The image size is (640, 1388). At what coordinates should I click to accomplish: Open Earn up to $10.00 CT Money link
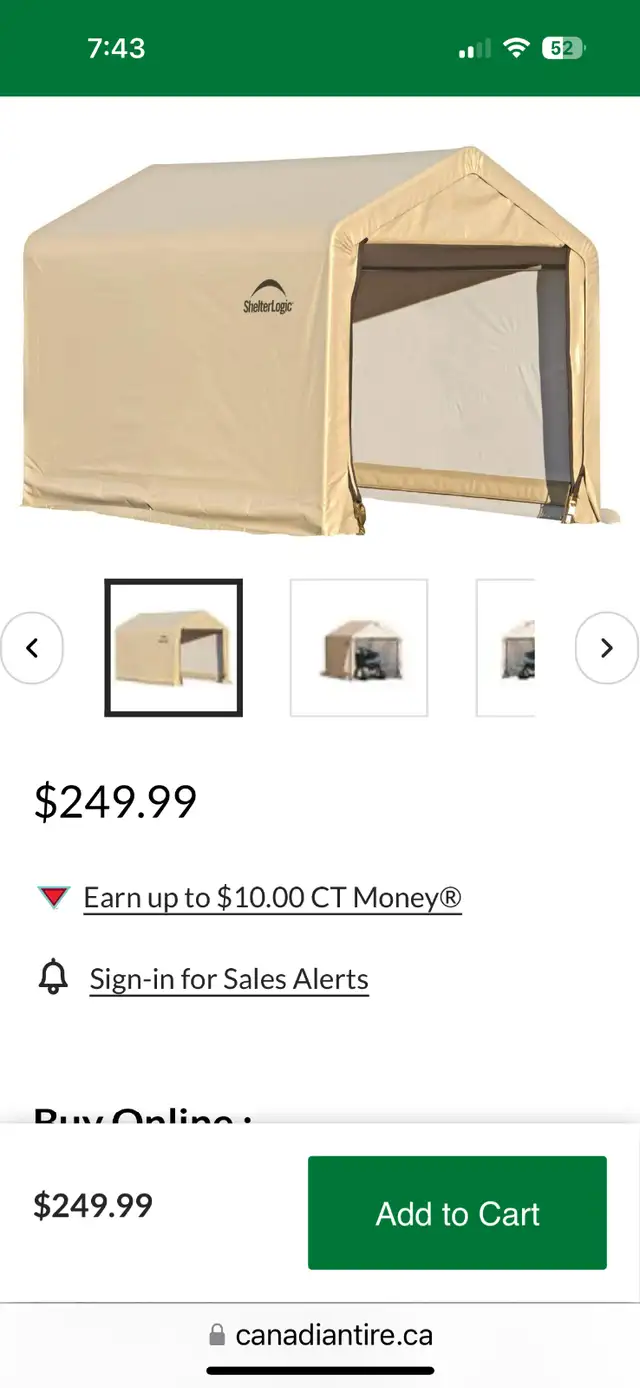point(272,897)
